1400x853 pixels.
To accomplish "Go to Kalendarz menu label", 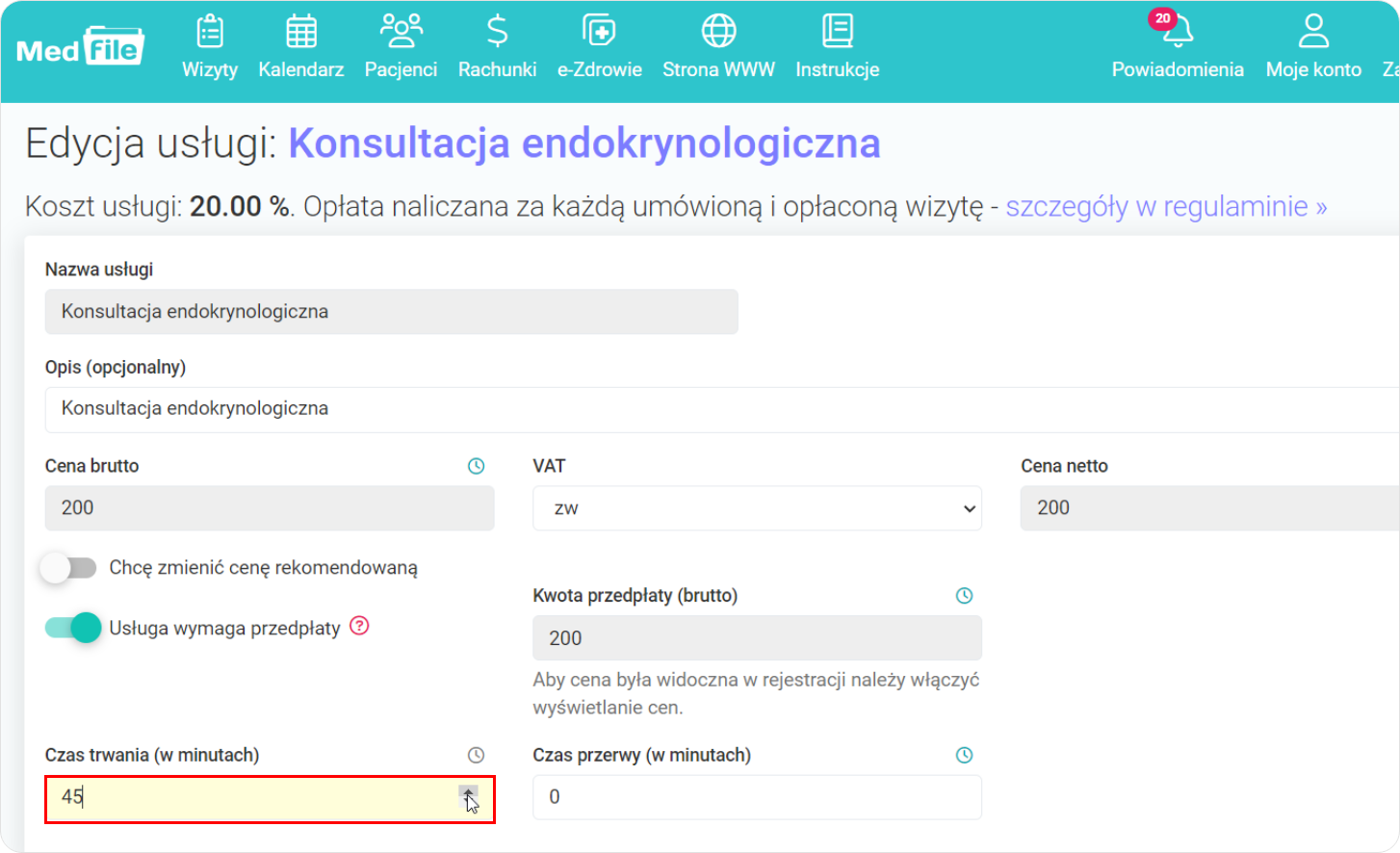I will [x=301, y=69].
